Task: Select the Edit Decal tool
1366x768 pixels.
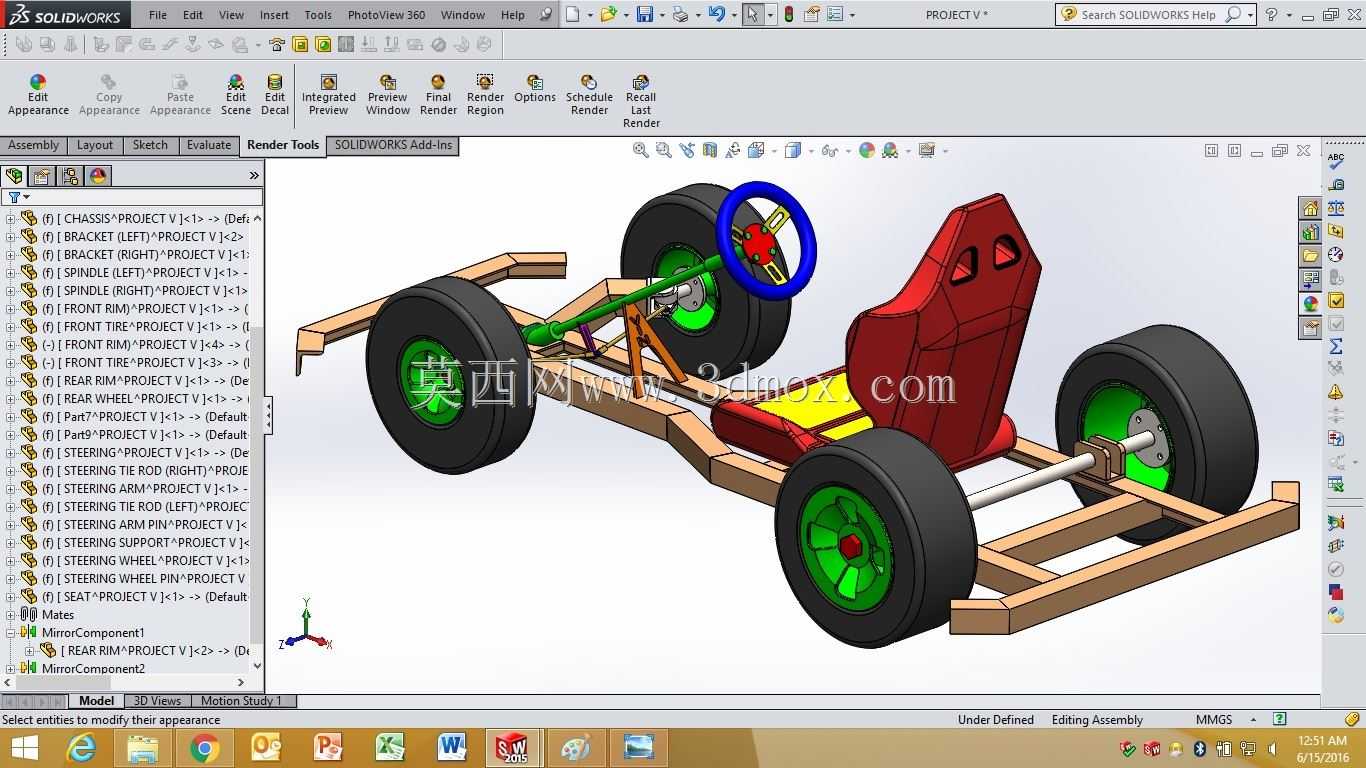Action: [x=275, y=95]
